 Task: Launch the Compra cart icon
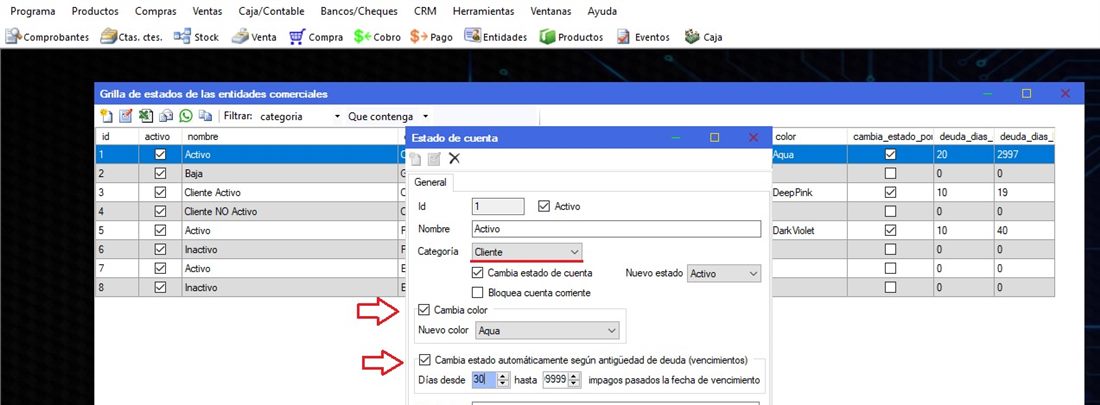pos(316,37)
